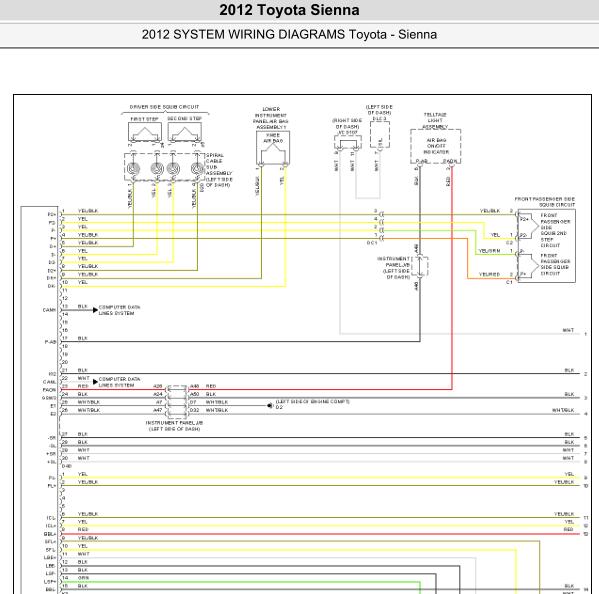This screenshot has height=594, width=599.
Task: Click the 'CANH' terminal label
Action: pos(49,310)
